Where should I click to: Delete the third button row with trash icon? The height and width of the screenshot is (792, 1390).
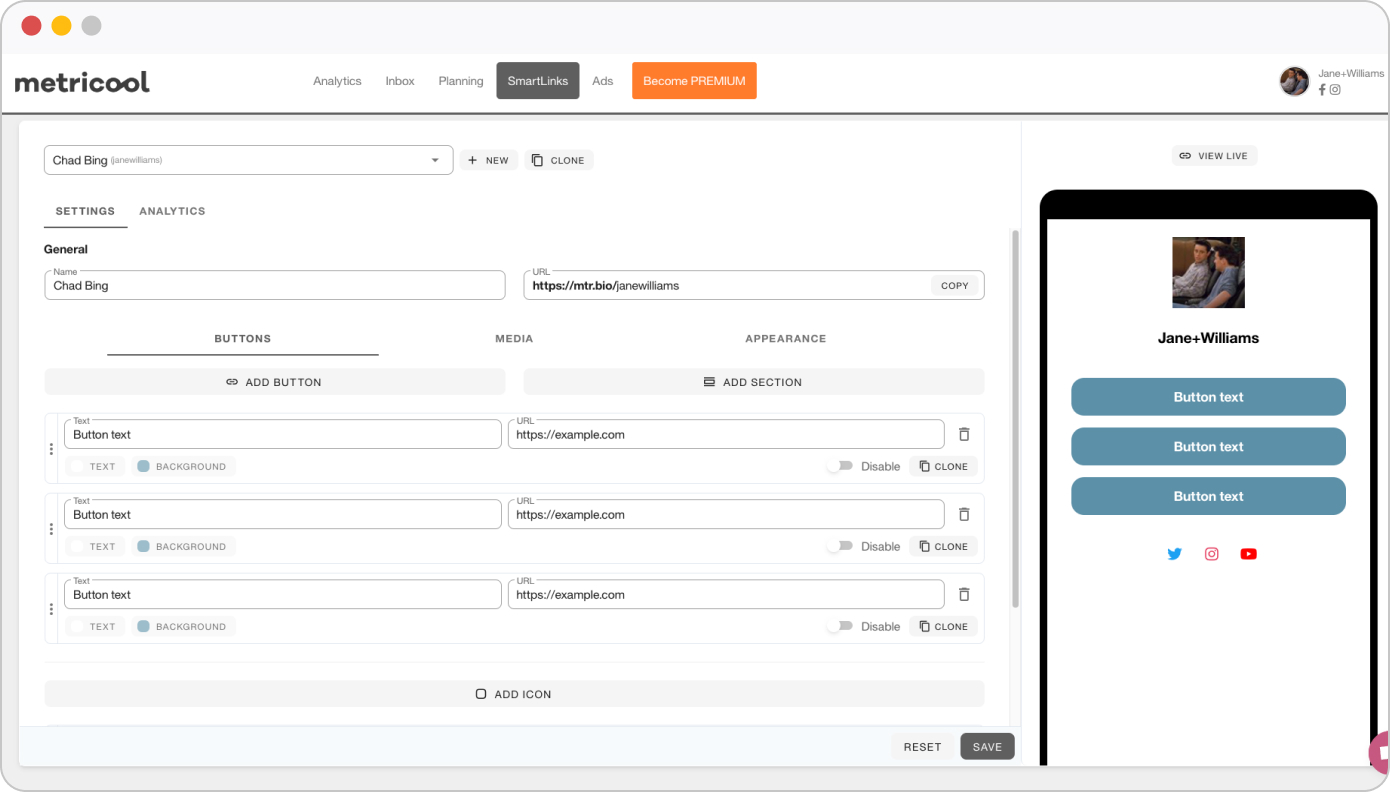964,594
